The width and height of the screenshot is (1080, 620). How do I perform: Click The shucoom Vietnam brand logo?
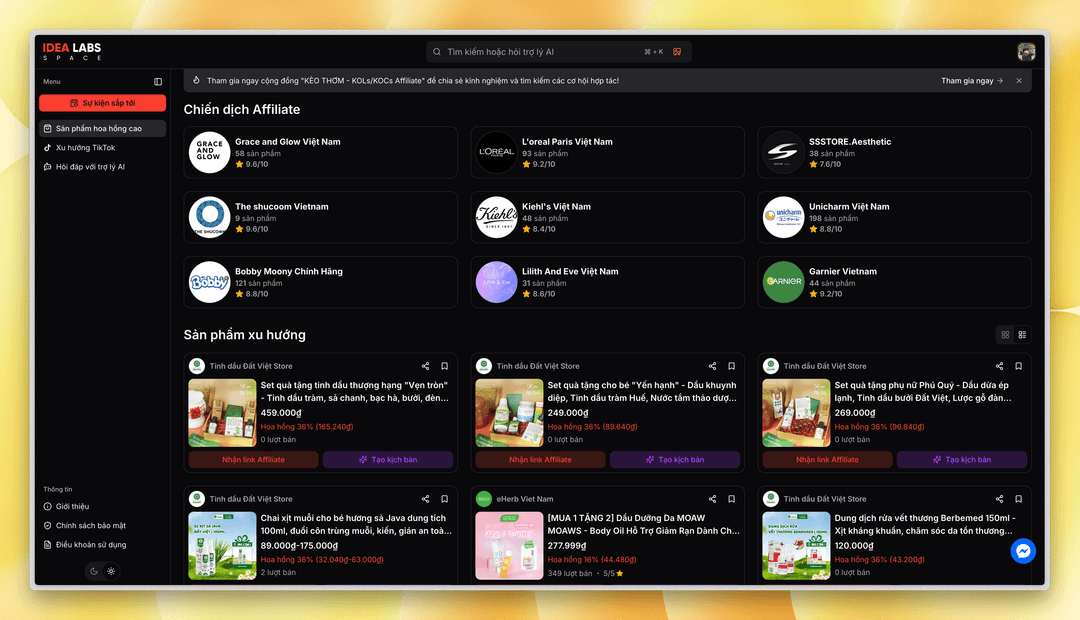click(209, 217)
